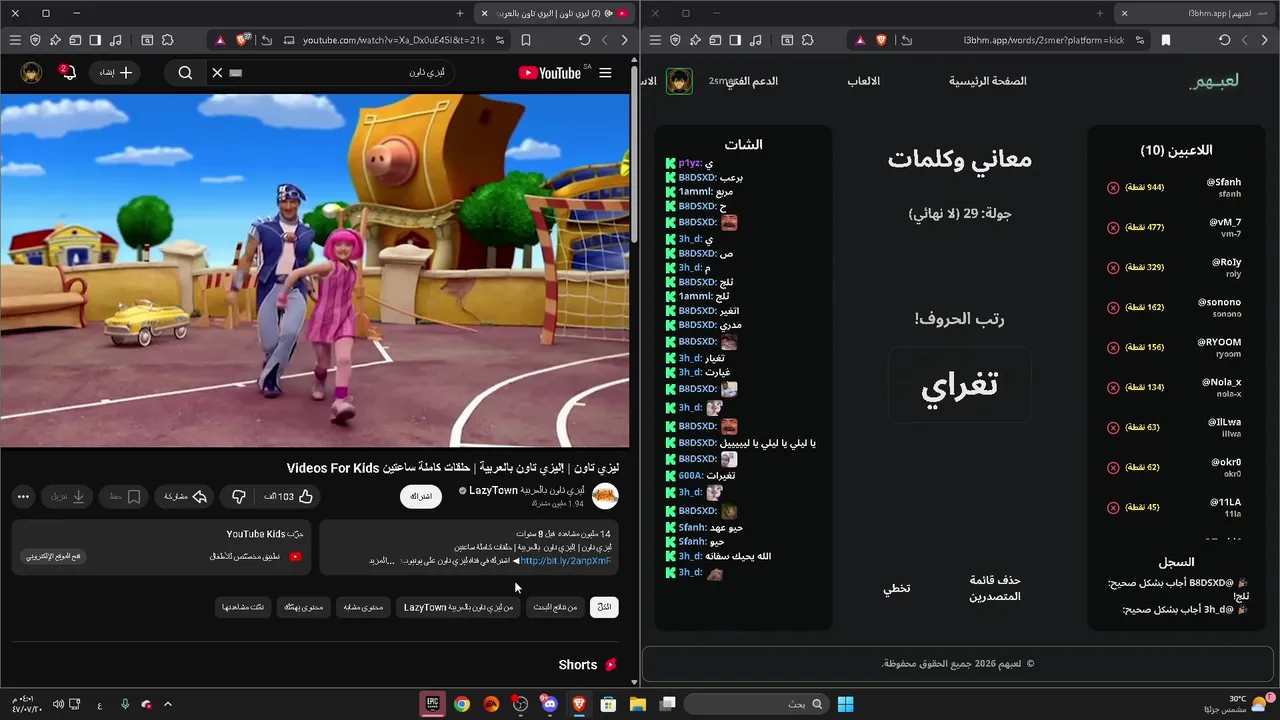This screenshot has width=1280, height=720.
Task: Remove player @Nola_x with X icon
Action: point(1113,387)
